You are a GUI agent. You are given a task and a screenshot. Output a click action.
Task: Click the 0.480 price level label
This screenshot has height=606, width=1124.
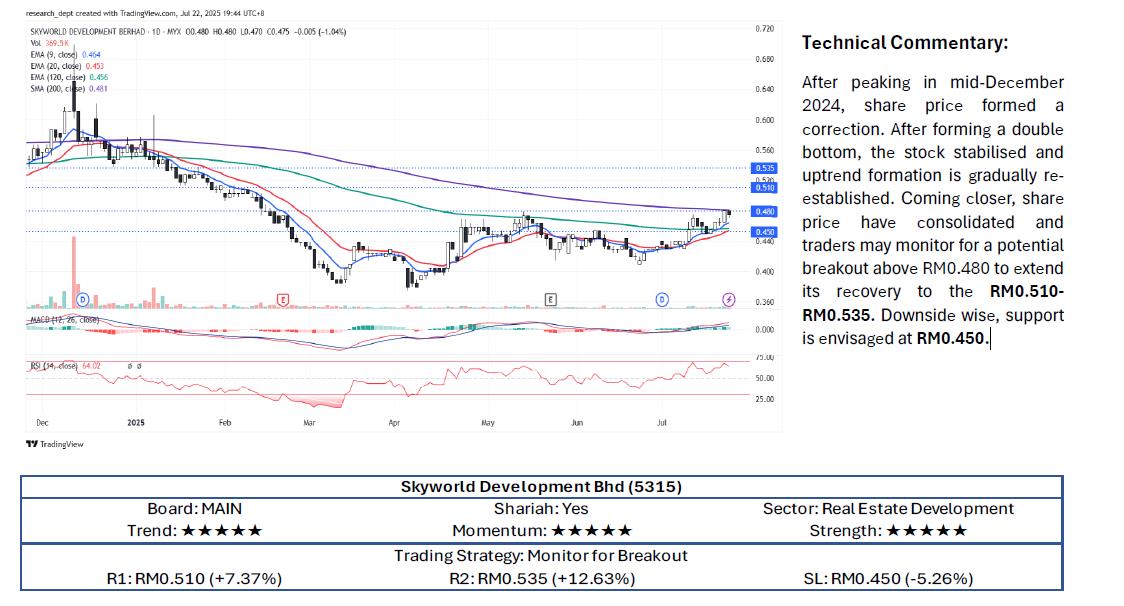[764, 212]
